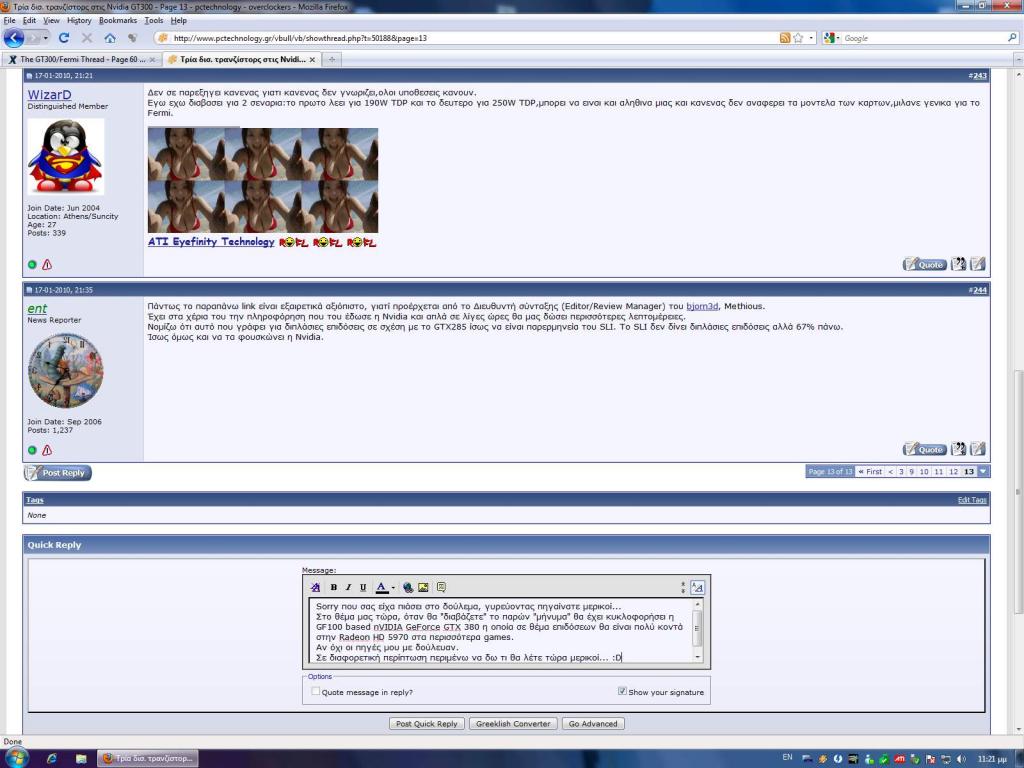Switch to 'The GT300/Fermi Thread' tab
1024x768 pixels.
[x=82, y=59]
